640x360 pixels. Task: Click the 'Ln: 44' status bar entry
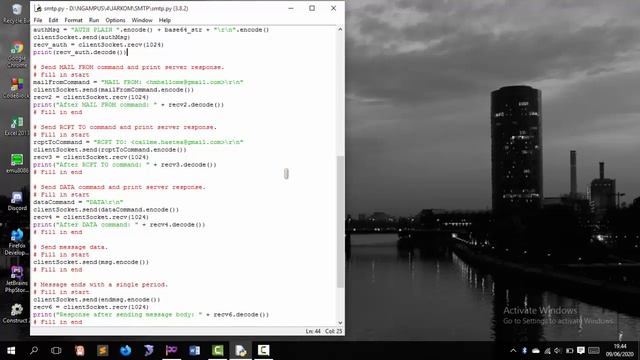pos(313,331)
